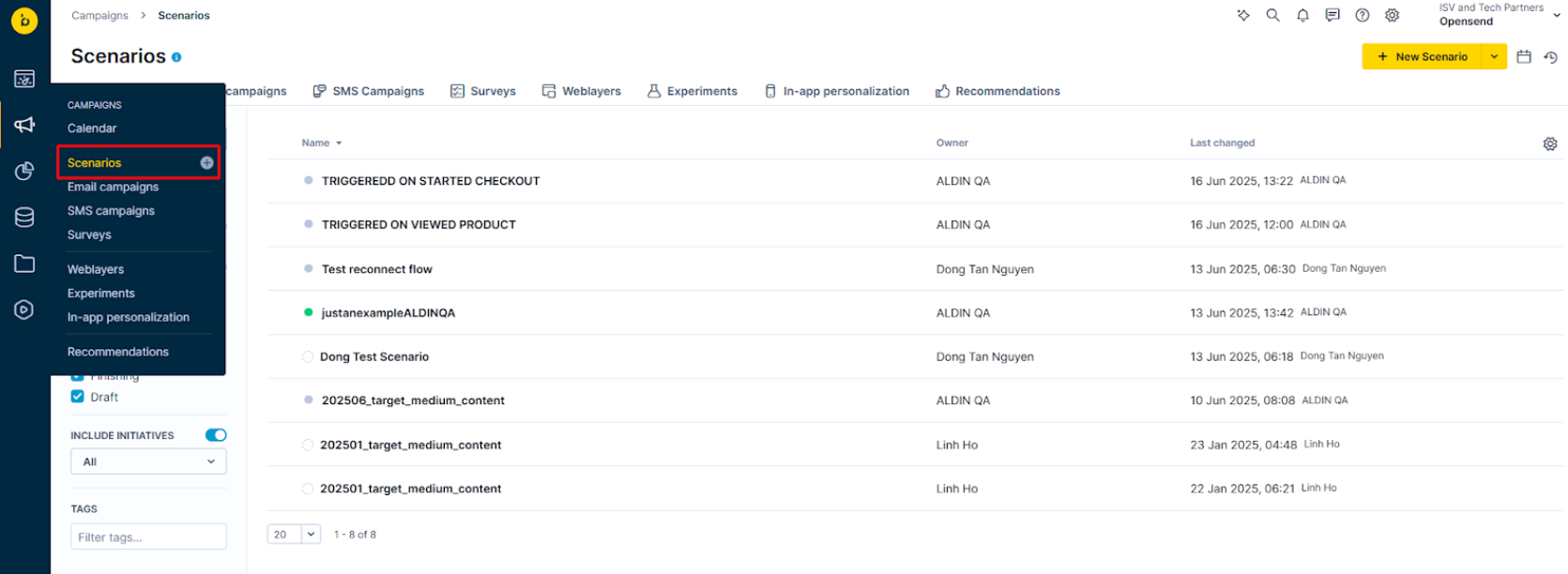Open the Data database sidebar icon
Viewport: 1568px width, 574px height.
pos(24,218)
